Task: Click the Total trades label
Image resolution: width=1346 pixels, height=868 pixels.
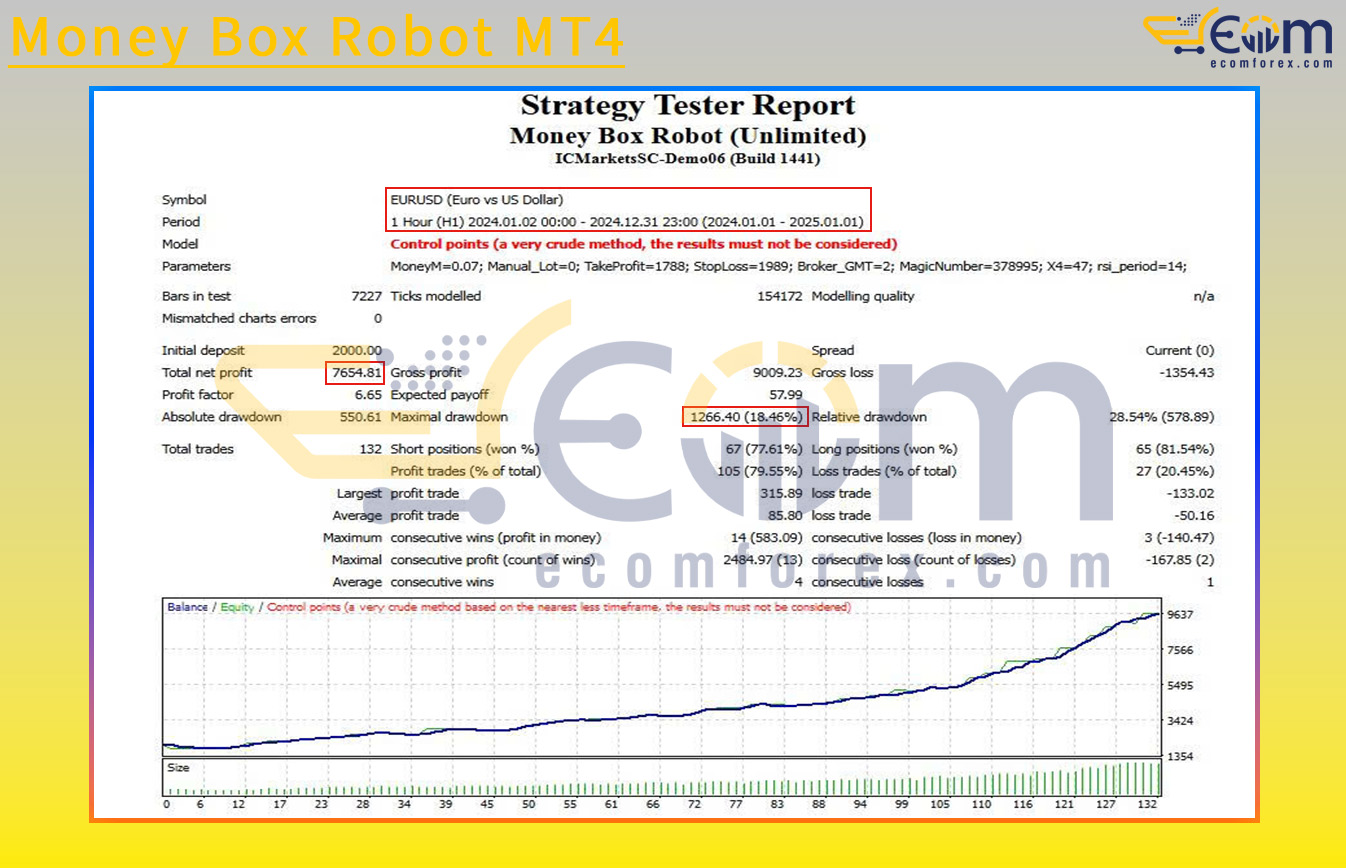Action: click(x=198, y=449)
